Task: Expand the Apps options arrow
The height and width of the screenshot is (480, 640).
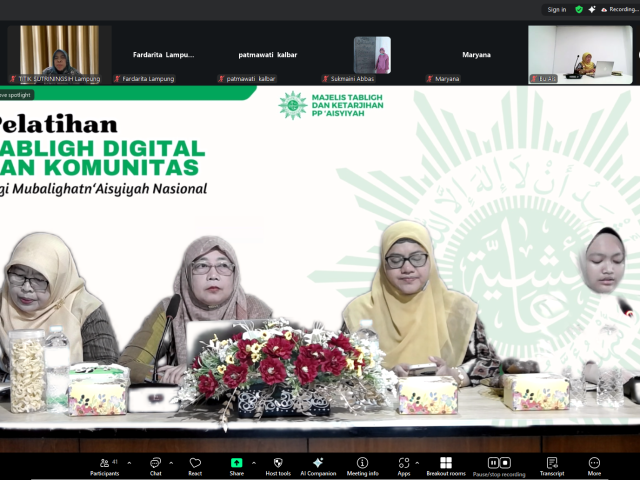Action: (x=417, y=463)
